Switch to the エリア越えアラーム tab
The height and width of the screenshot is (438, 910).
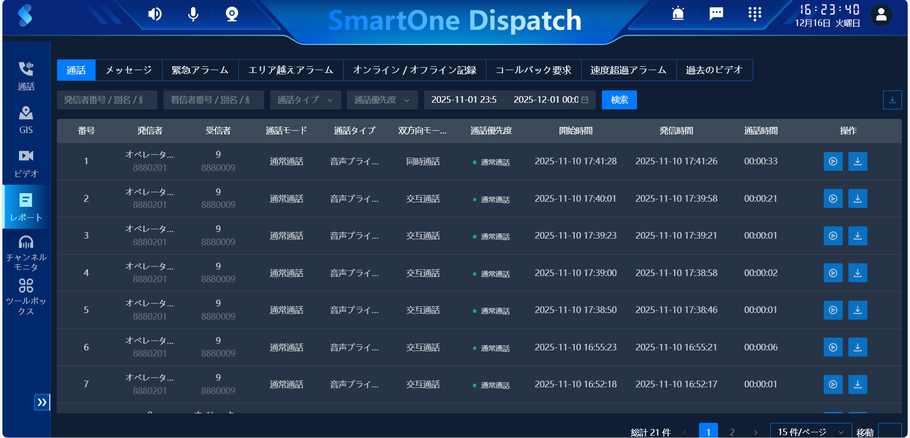[291, 70]
